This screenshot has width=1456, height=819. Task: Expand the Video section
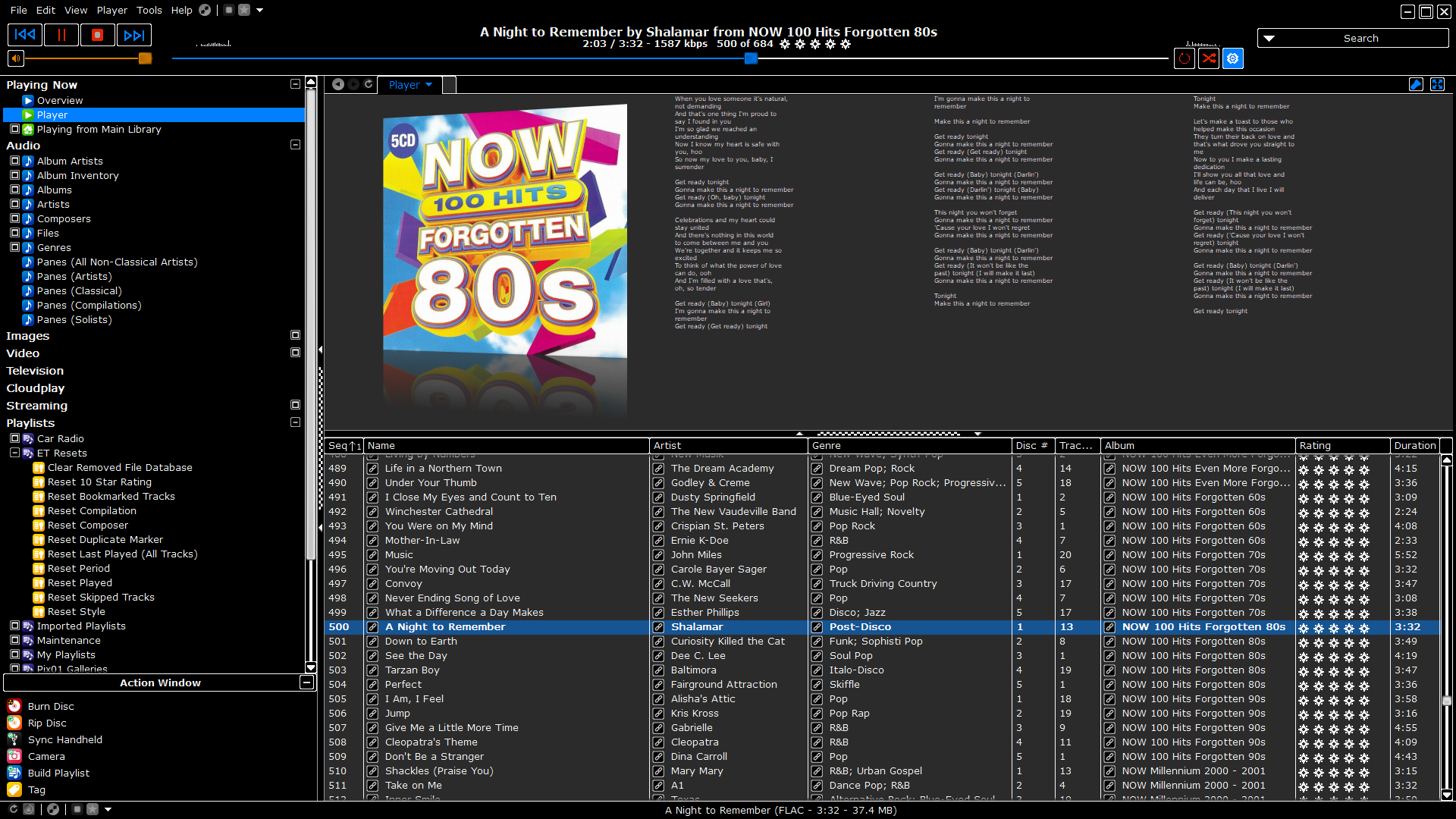point(296,353)
